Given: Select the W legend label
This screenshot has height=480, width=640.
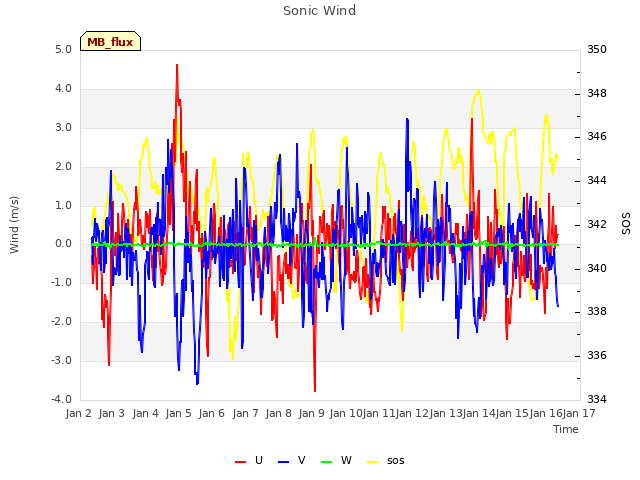Looking at the screenshot, I should (x=346, y=460).
